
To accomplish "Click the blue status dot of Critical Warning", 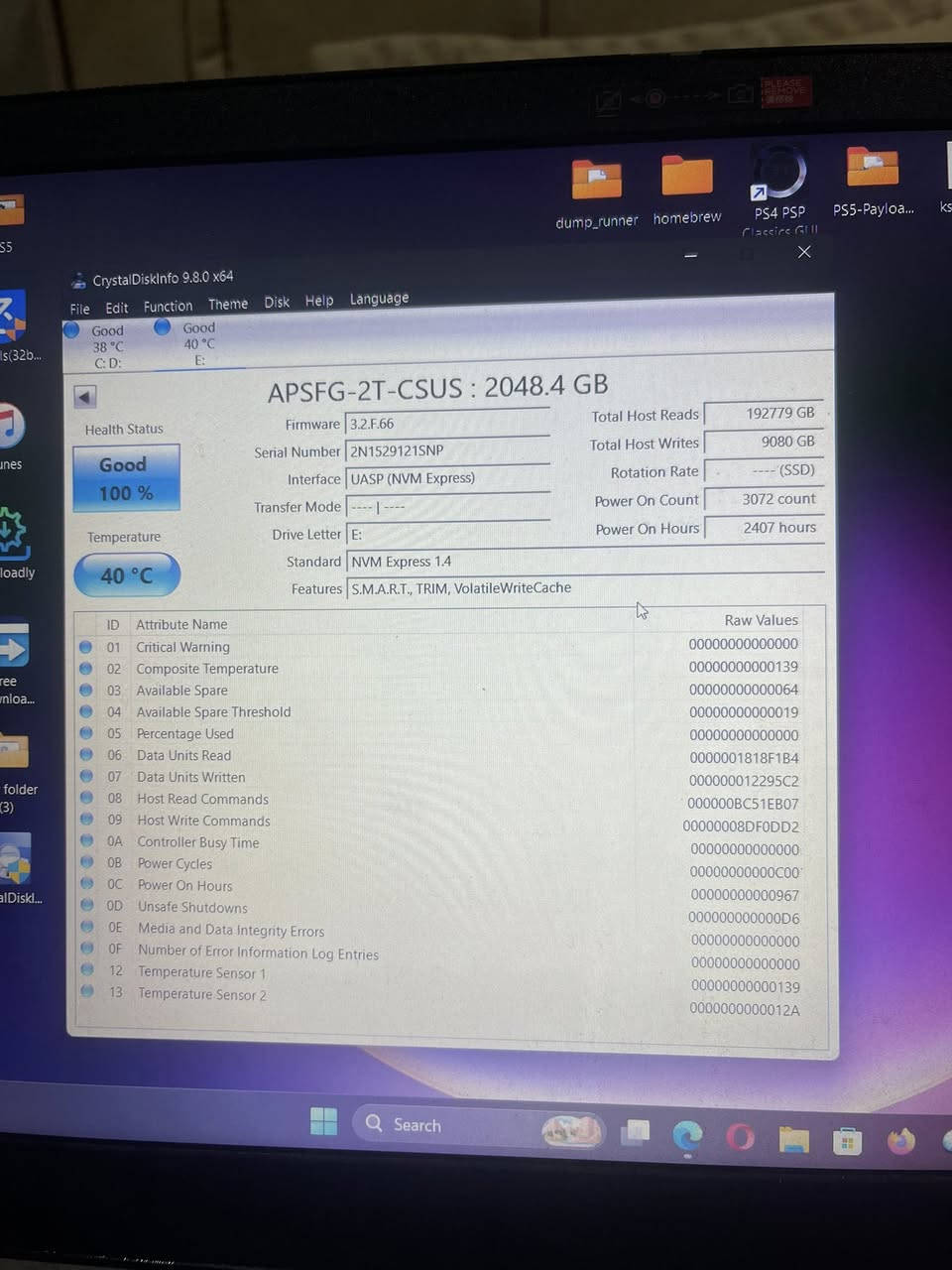I will [x=85, y=647].
